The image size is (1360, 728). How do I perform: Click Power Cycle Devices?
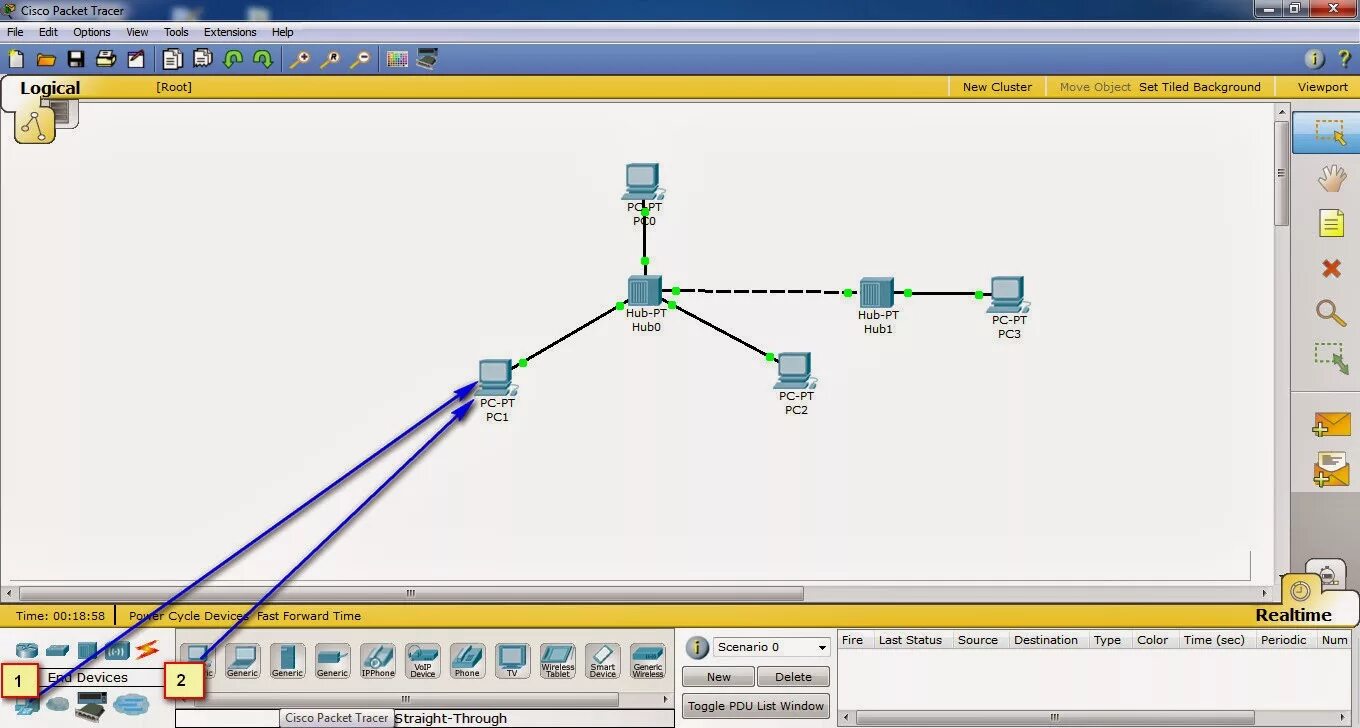click(188, 616)
